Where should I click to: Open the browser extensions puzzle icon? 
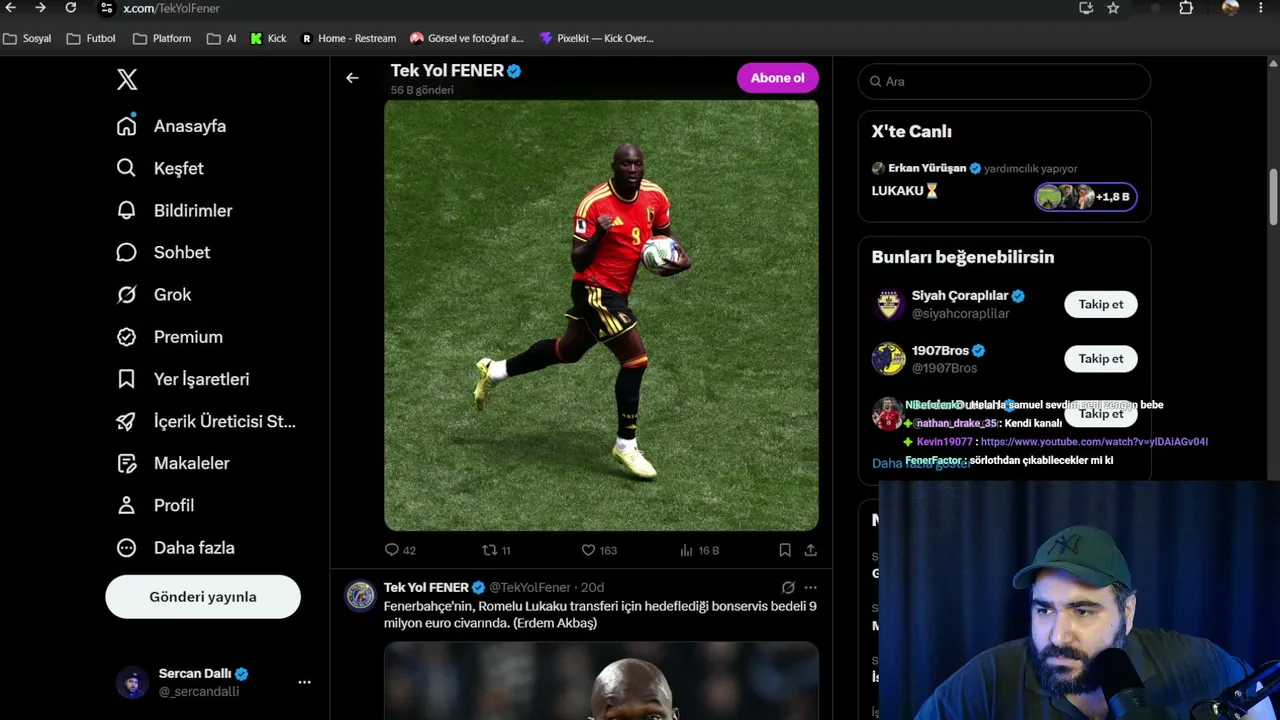click(1186, 8)
